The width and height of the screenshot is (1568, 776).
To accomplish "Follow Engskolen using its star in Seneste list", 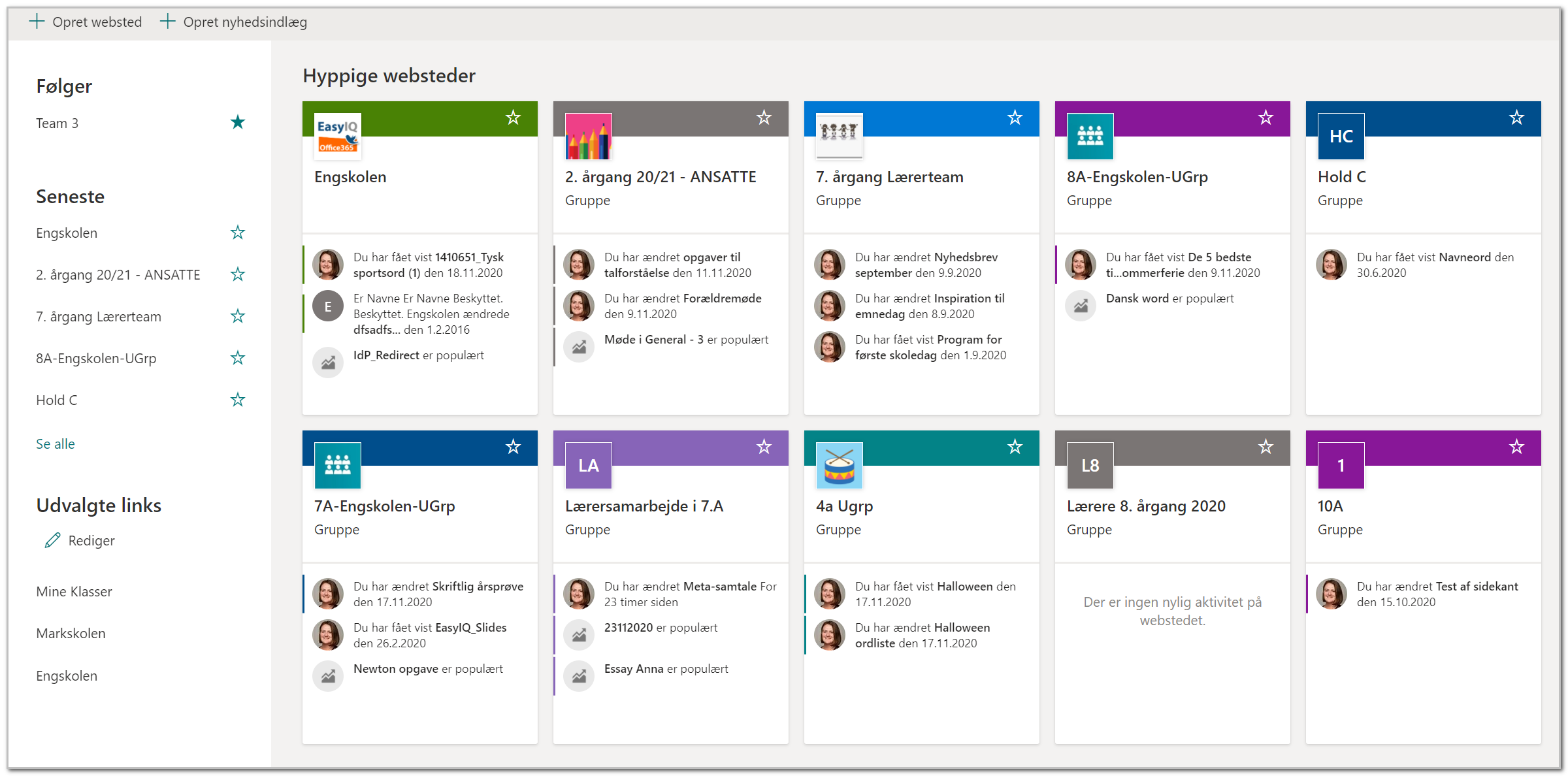I will [x=238, y=233].
